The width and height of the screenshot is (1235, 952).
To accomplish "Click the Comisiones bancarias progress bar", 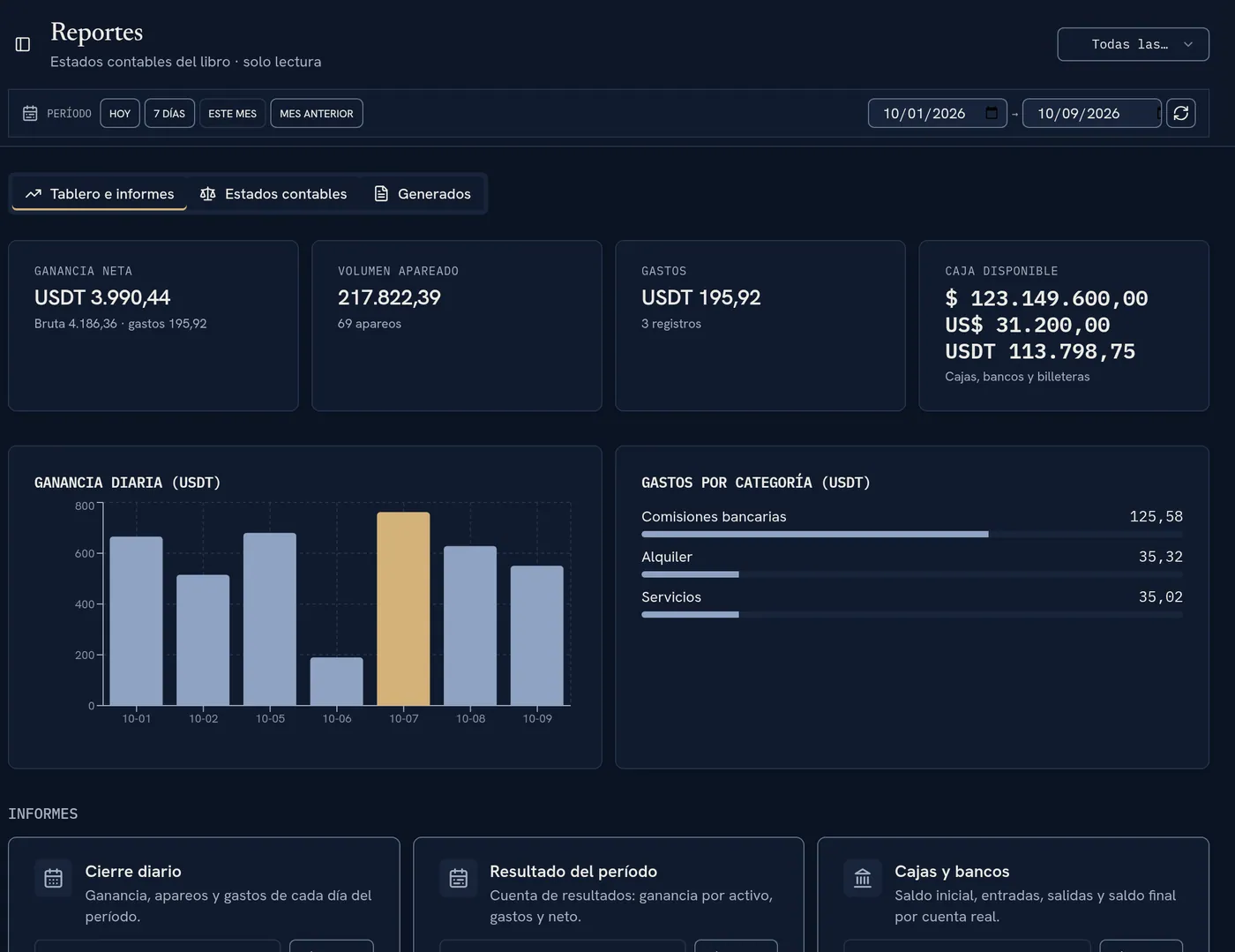I will pyautogui.click(x=912, y=534).
